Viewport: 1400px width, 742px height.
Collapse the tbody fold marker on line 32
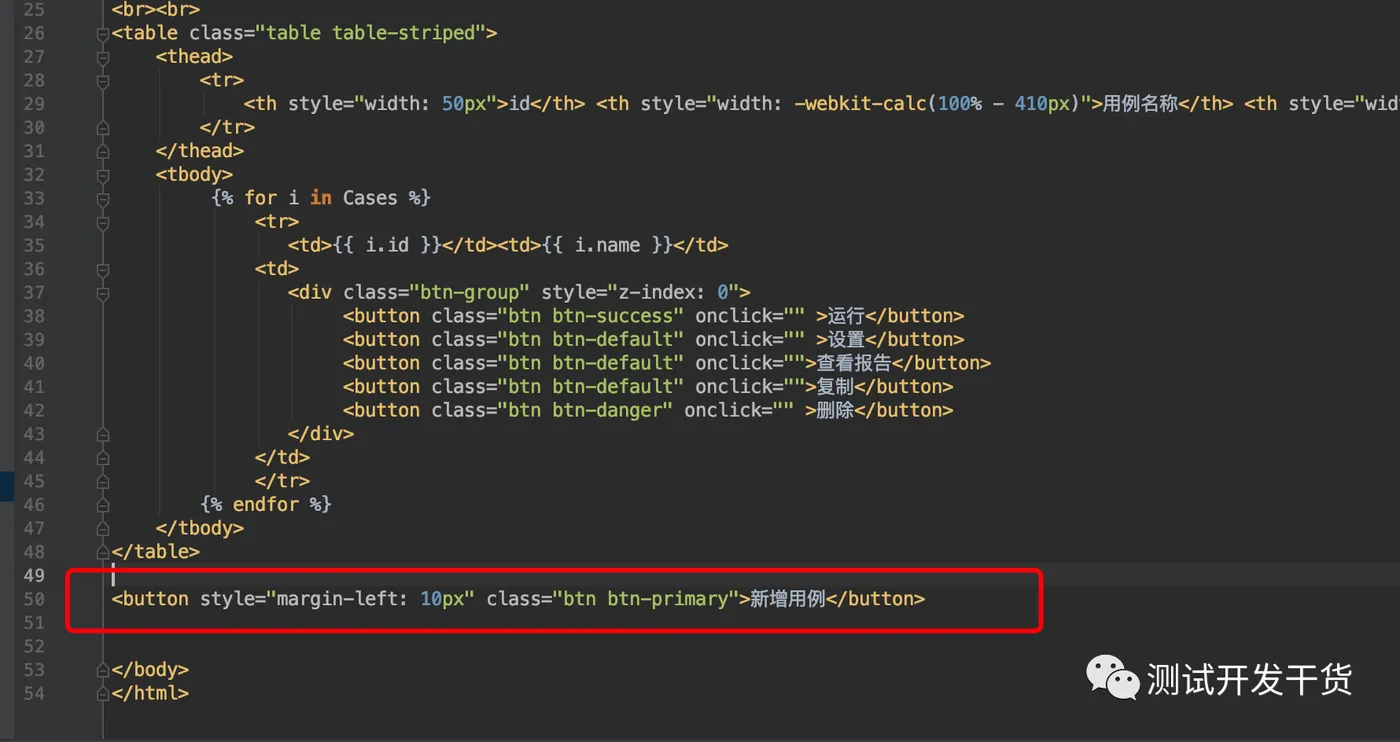tap(102, 176)
